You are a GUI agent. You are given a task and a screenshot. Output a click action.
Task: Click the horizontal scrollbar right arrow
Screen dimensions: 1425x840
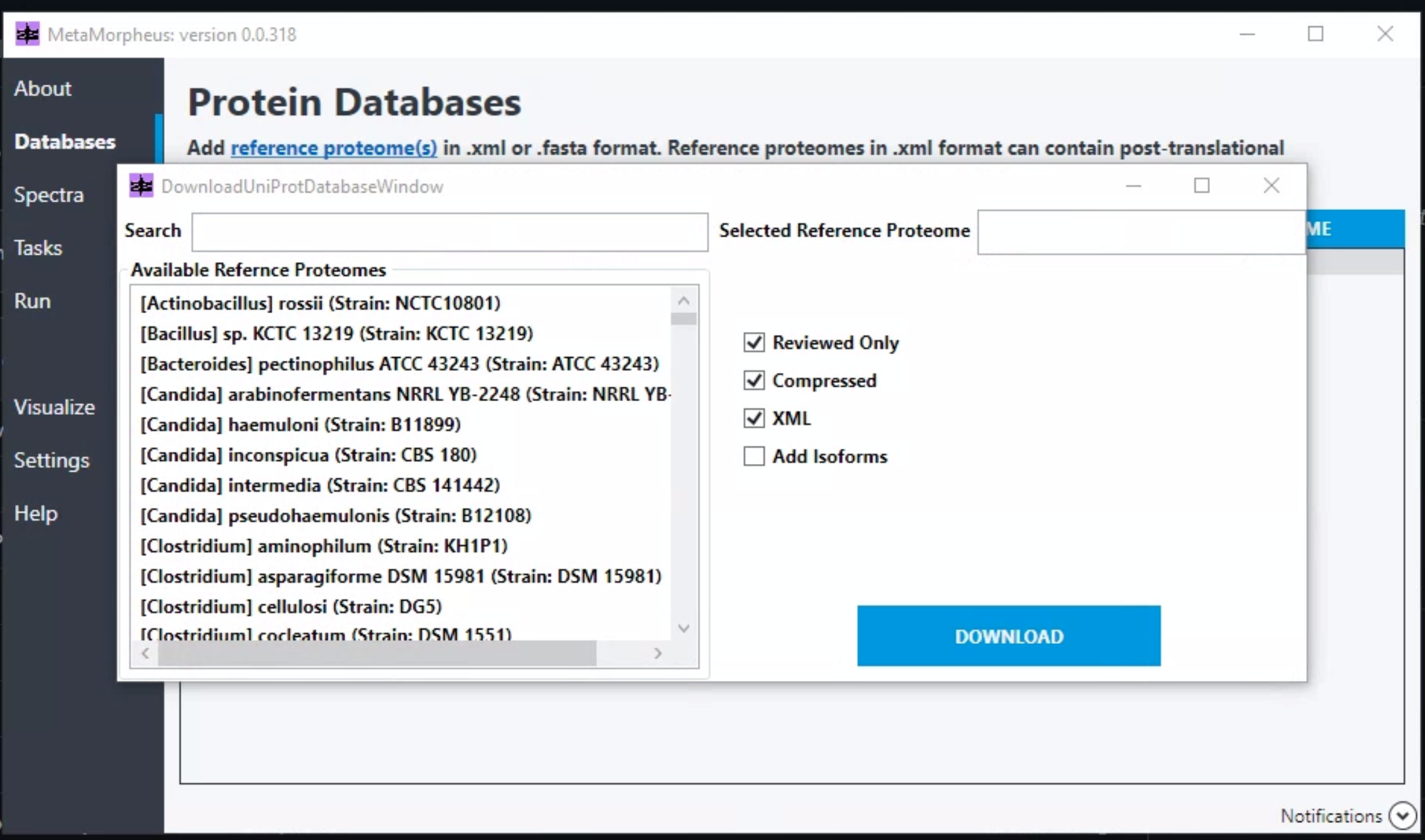(x=658, y=654)
